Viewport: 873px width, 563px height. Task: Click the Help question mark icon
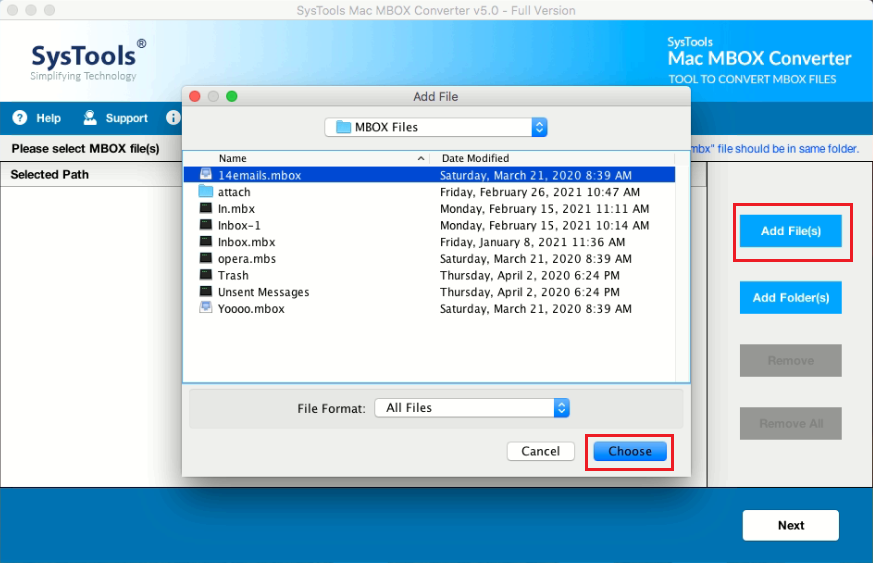click(19, 118)
